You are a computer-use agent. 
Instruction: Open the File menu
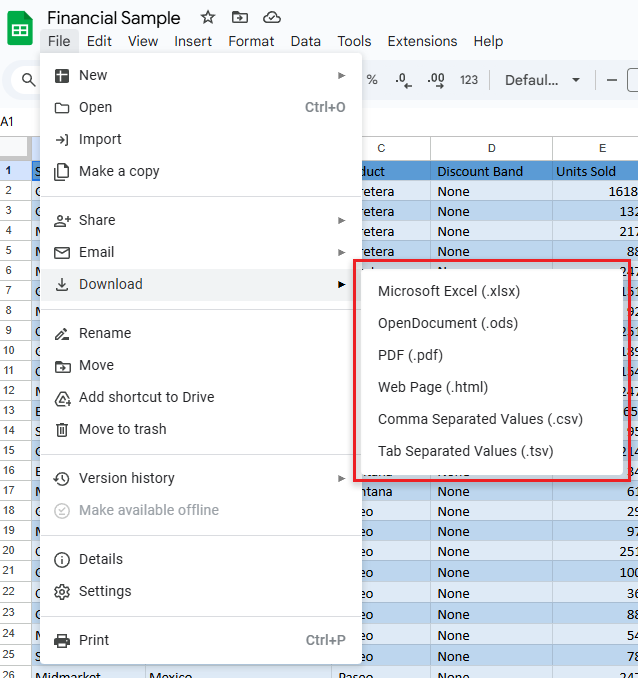tap(59, 41)
